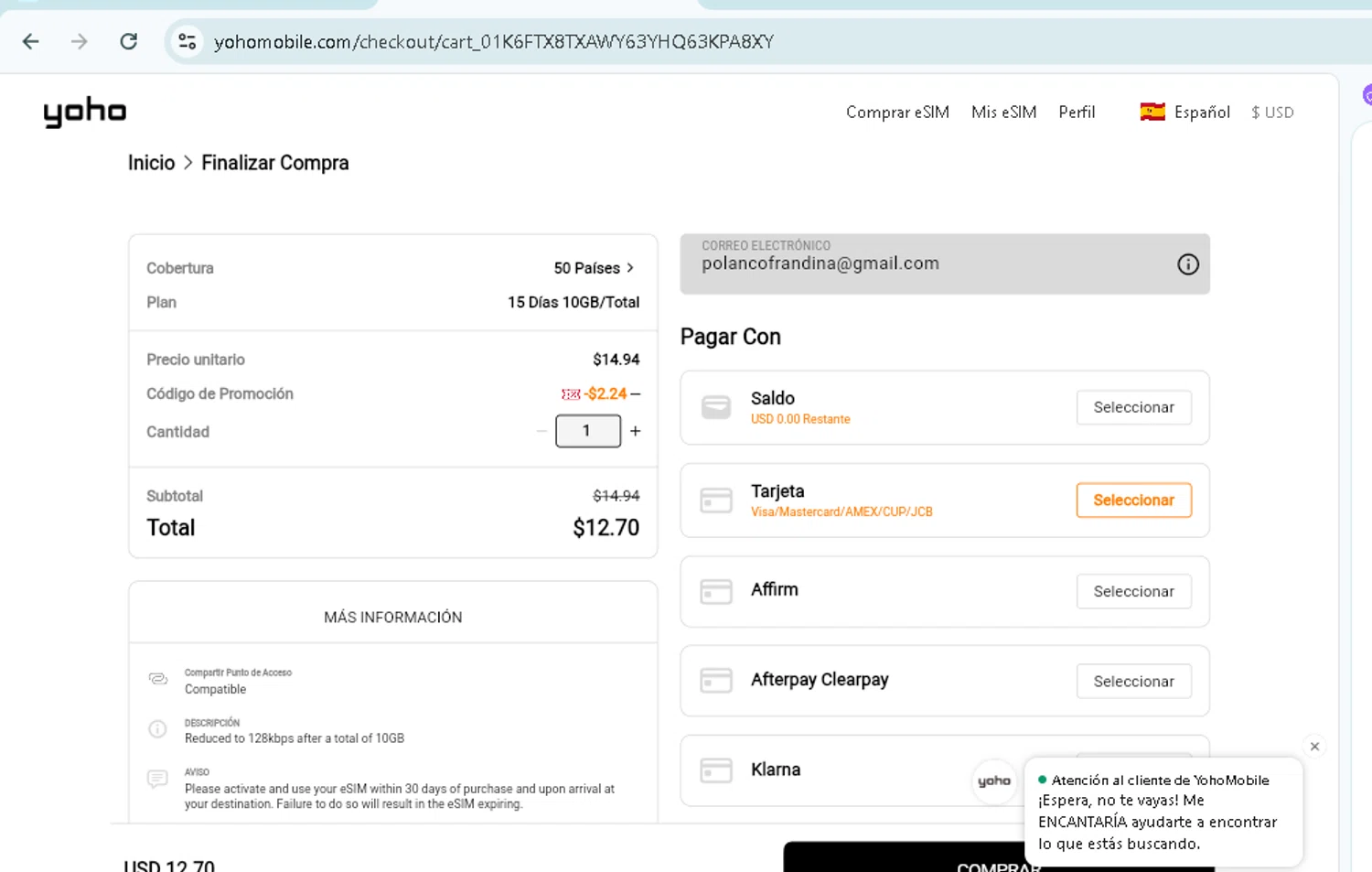Click the email info icon
This screenshot has height=872, width=1372.
(1187, 264)
